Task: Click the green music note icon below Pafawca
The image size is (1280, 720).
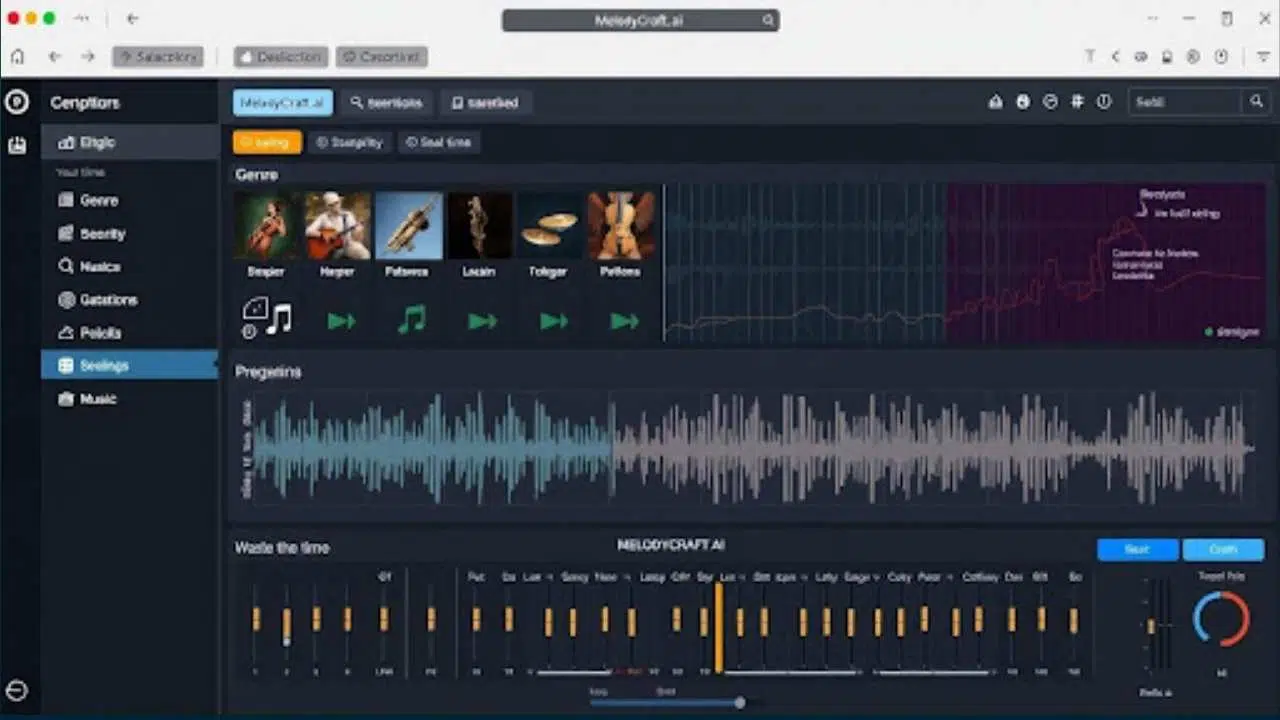Action: 411,320
